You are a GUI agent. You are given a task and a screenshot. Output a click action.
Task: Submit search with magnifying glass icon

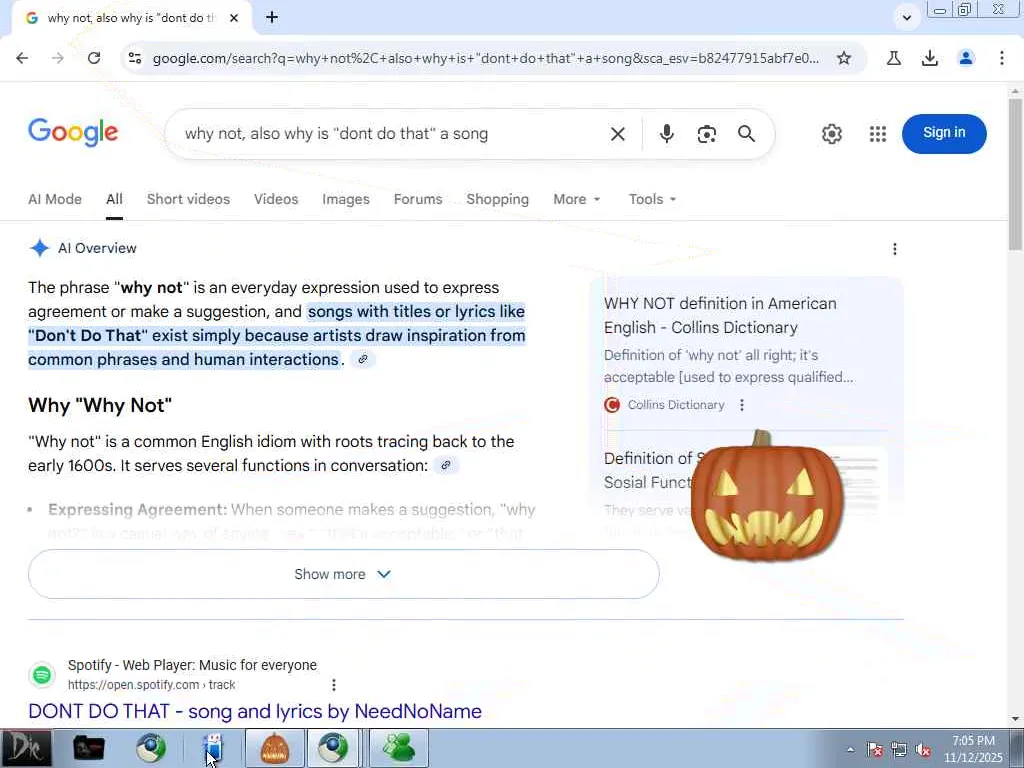click(746, 134)
